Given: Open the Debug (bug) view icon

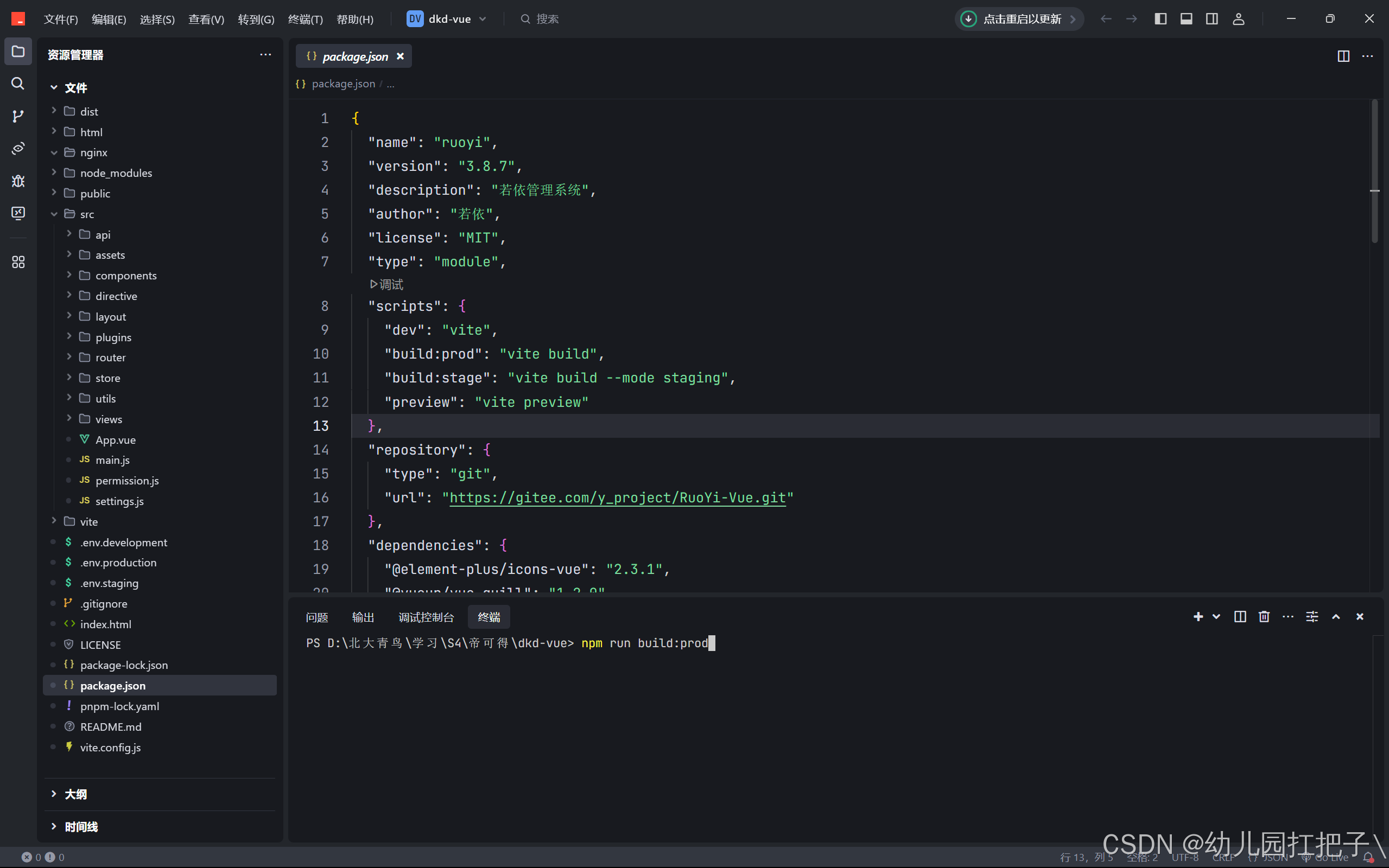Looking at the screenshot, I should point(18,181).
